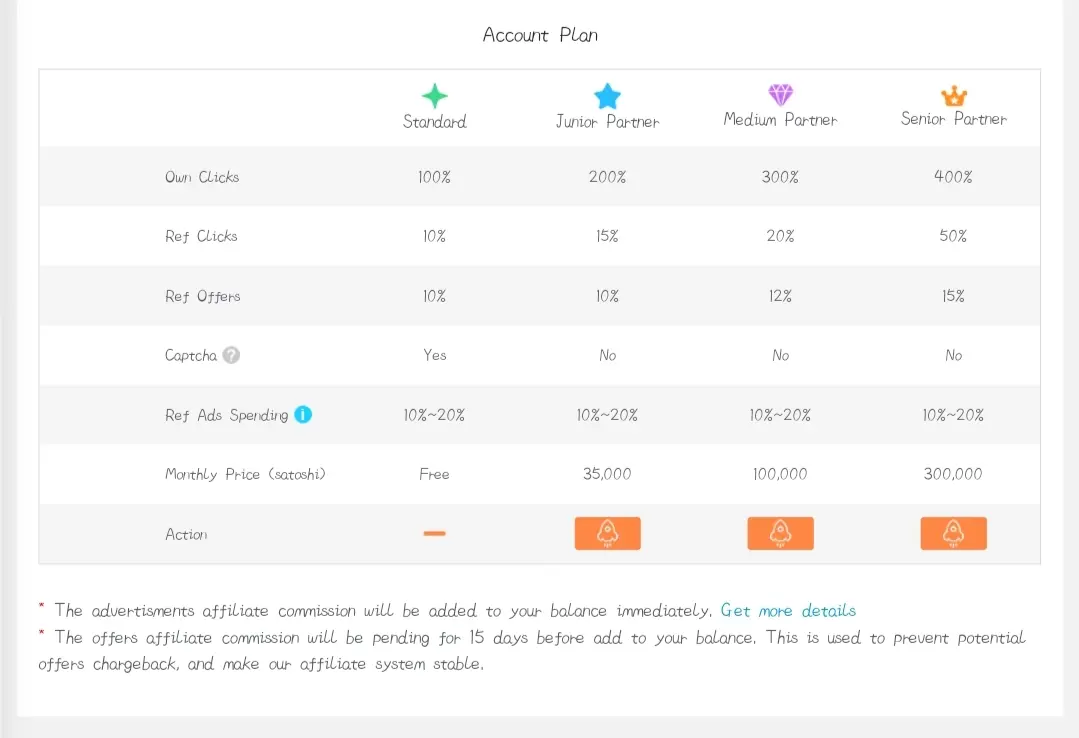Viewport: 1079px width, 738px height.
Task: Click the orange dash under Standard action
Action: [x=434, y=534]
